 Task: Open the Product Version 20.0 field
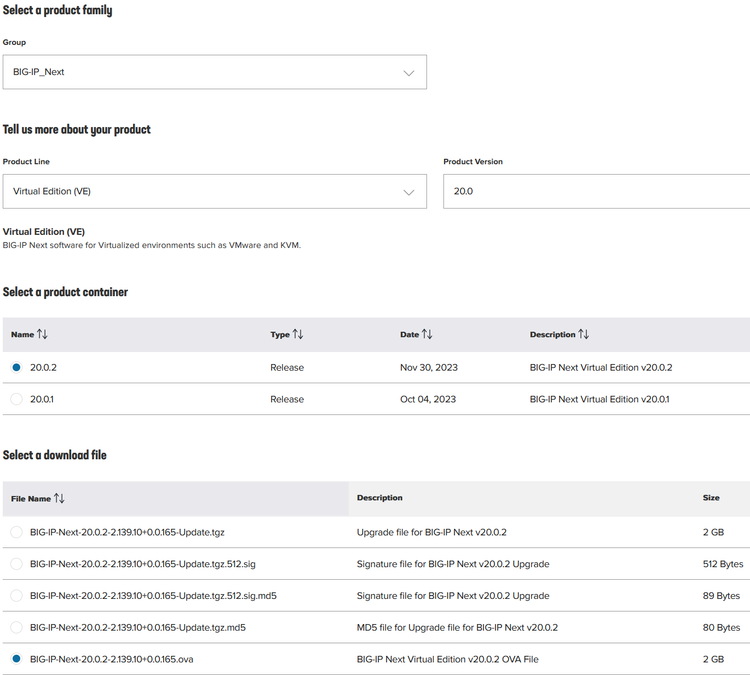(595, 191)
